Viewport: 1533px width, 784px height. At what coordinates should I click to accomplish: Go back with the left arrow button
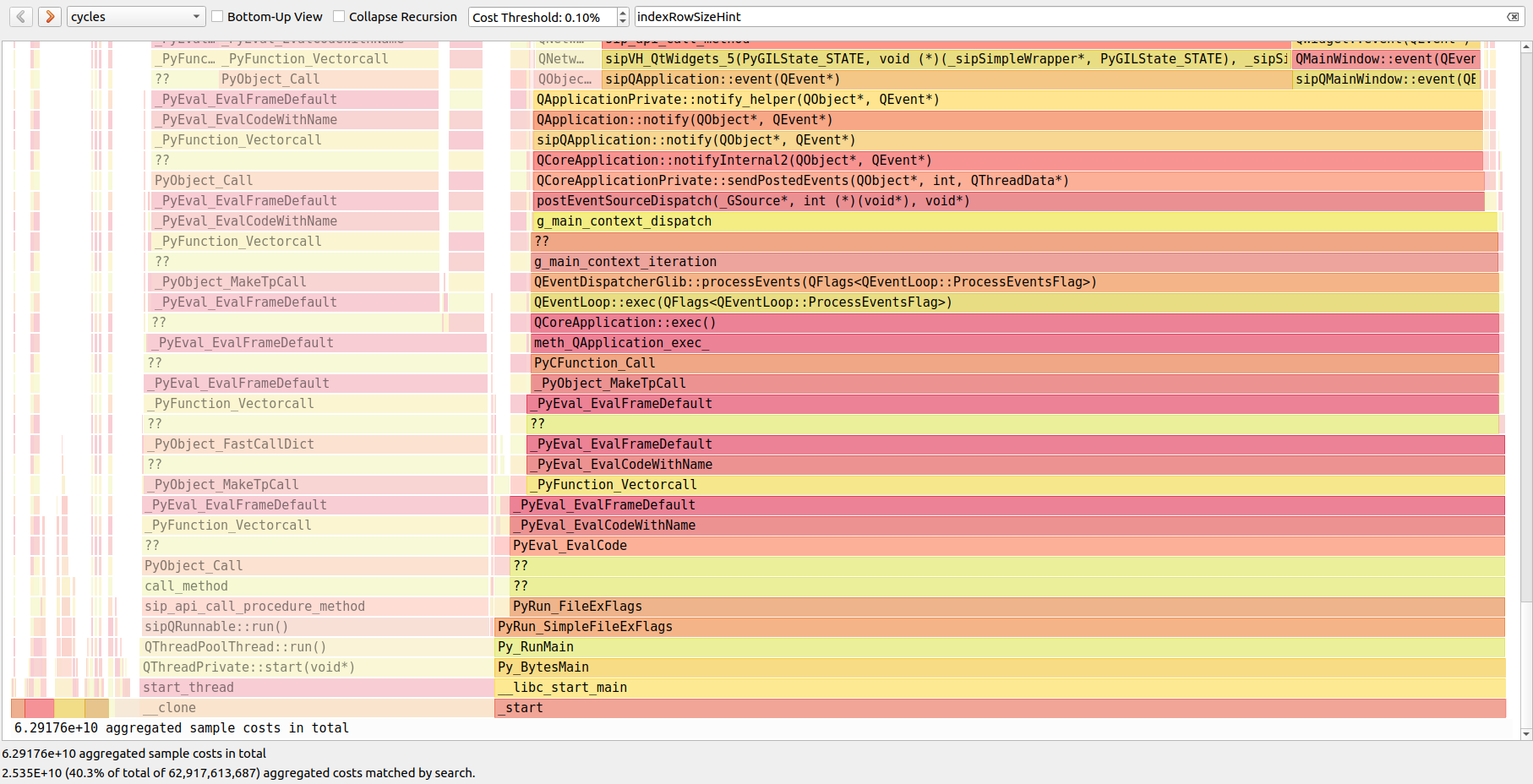(x=21, y=16)
